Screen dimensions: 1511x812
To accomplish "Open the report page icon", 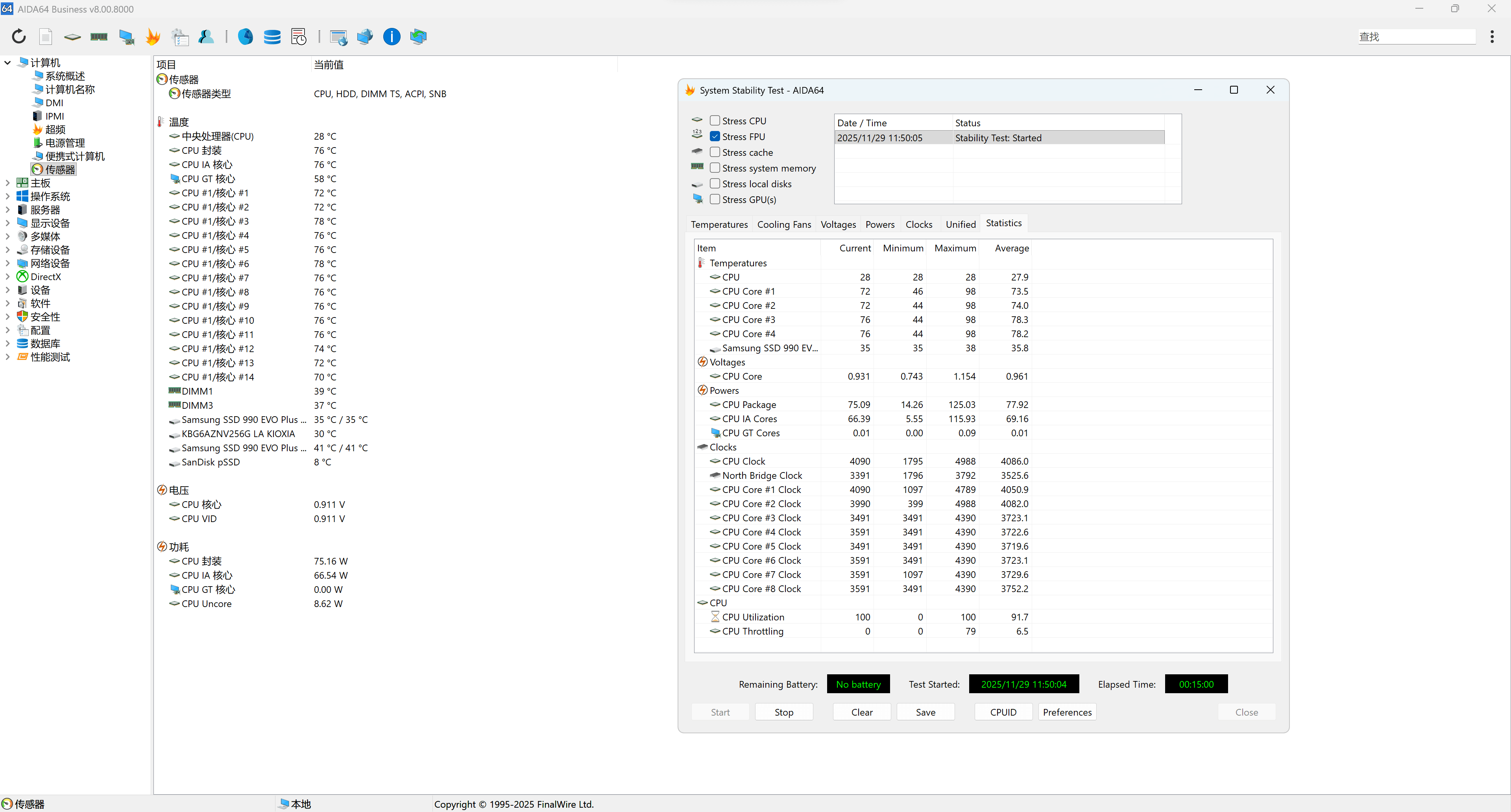I will 46,36.
